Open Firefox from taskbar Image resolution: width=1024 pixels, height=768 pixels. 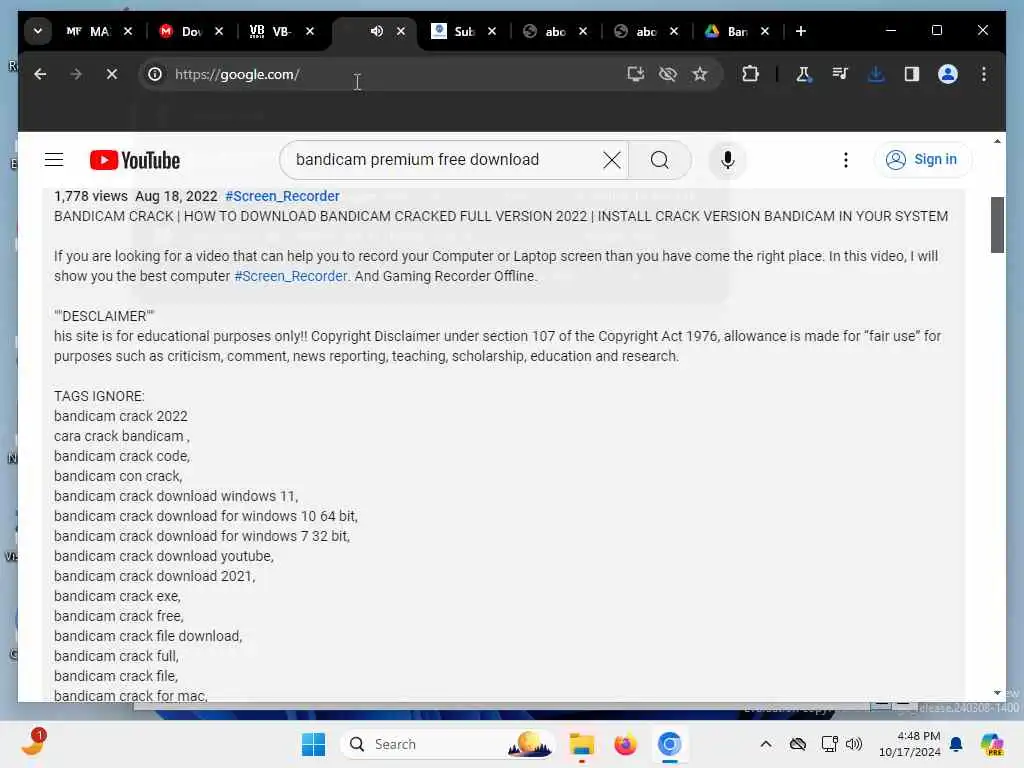point(625,744)
